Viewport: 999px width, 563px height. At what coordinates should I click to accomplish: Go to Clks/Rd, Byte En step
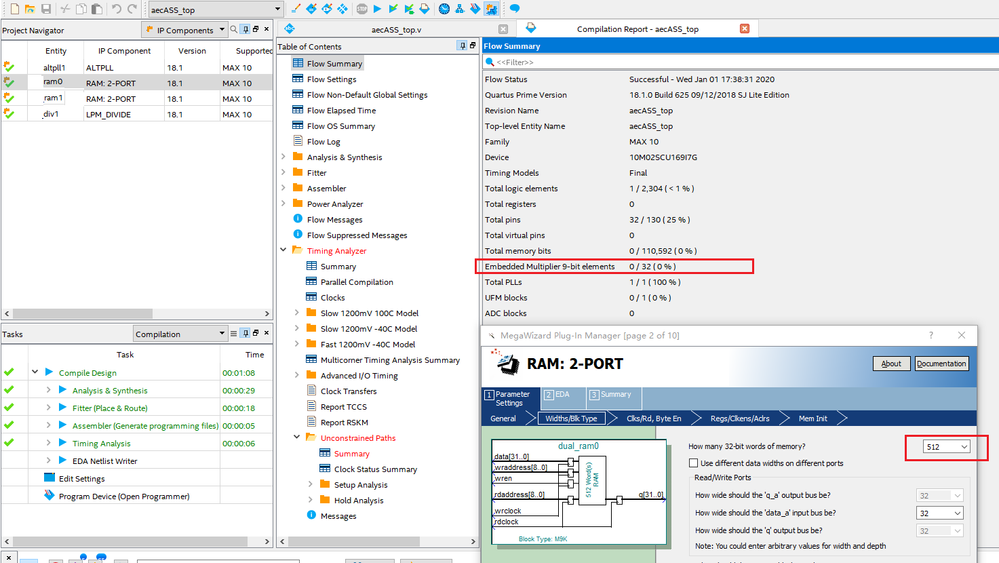[x=654, y=418]
